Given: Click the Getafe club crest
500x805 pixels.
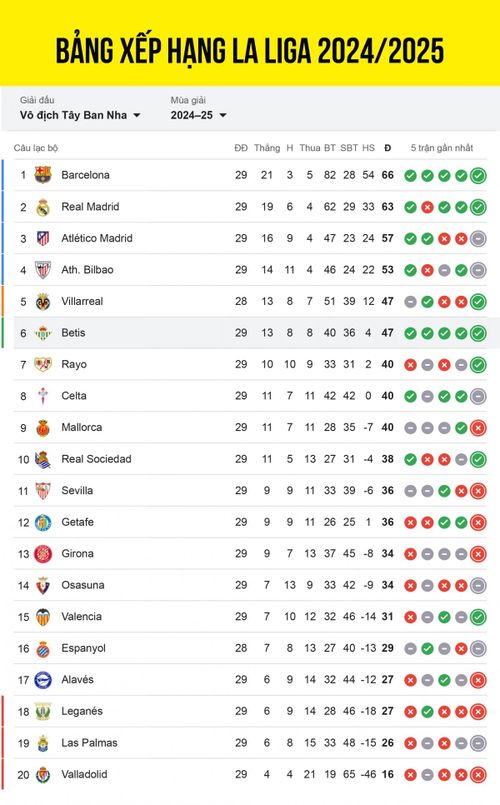Looking at the screenshot, I should 43,522.
